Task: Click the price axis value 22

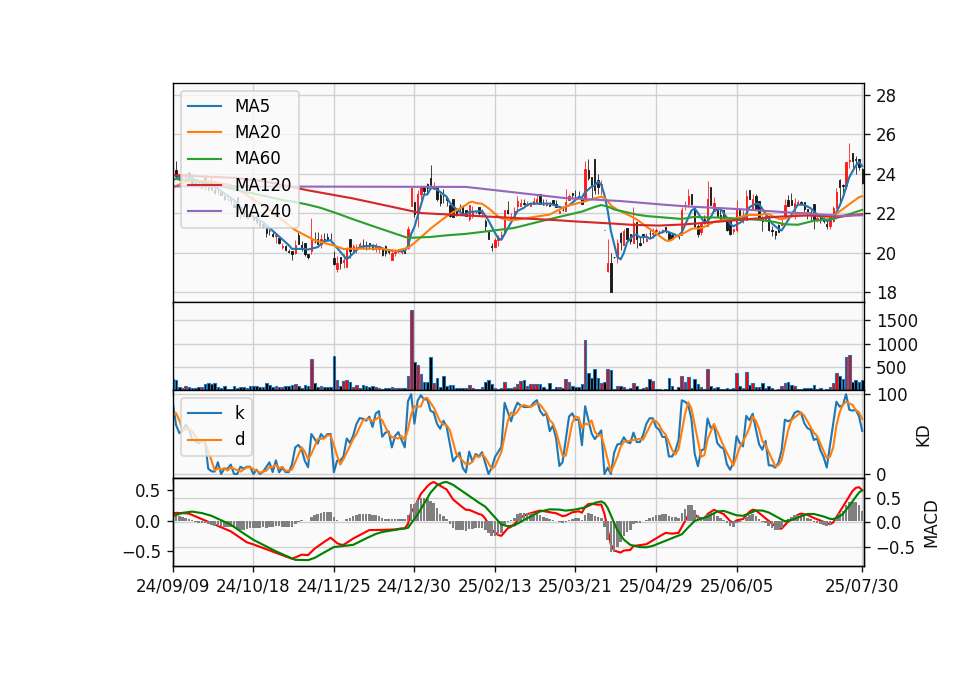Action: click(x=886, y=214)
